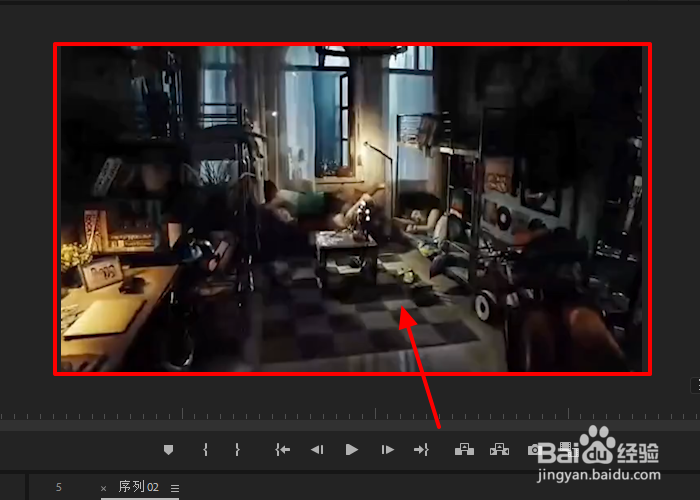Play the sequence in the monitor
Viewport: 700px width, 500px height.
click(x=352, y=450)
